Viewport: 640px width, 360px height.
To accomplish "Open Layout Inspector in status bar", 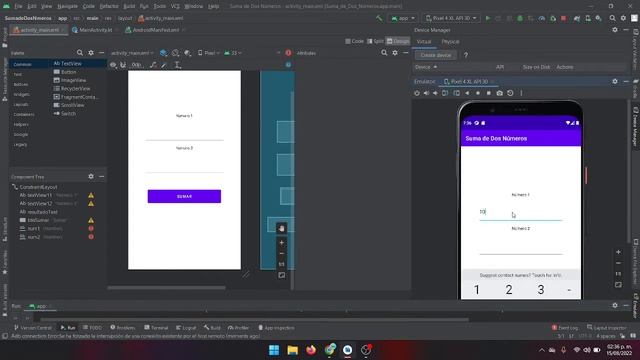I will point(606,328).
